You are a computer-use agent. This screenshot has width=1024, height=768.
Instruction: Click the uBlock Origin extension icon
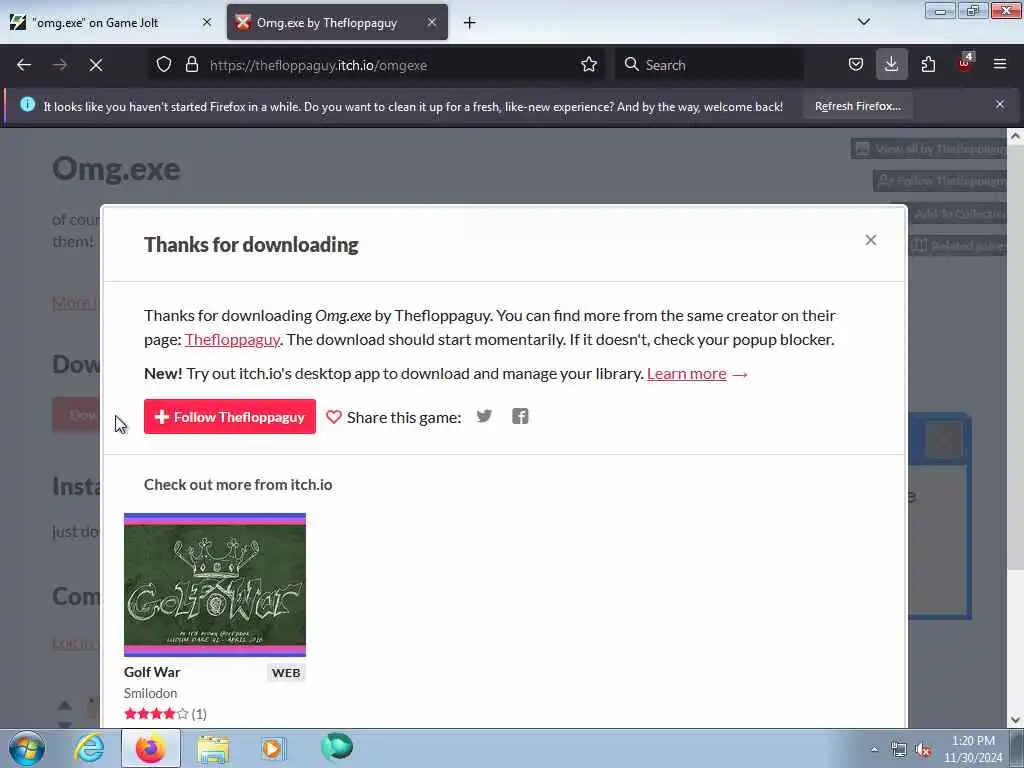(x=965, y=63)
